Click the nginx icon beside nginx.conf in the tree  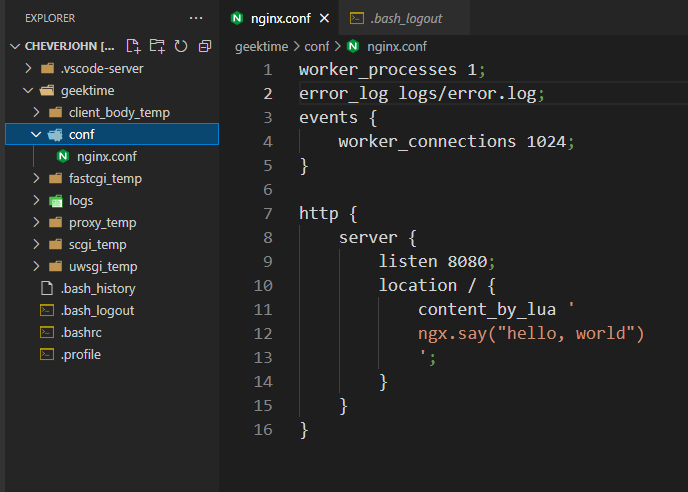click(x=63, y=156)
